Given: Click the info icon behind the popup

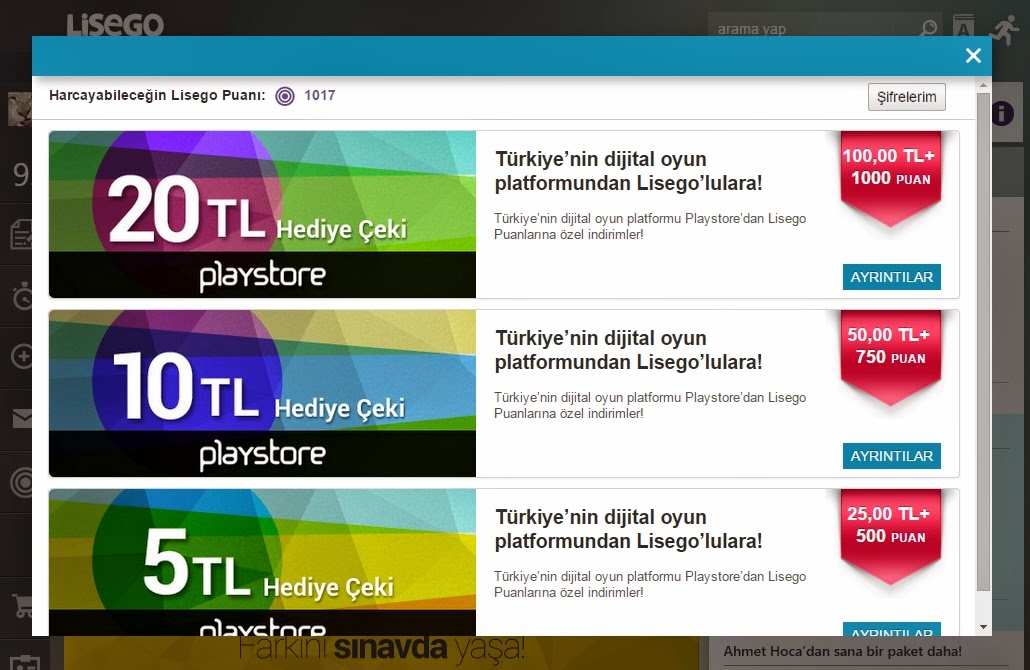Looking at the screenshot, I should 1002,113.
